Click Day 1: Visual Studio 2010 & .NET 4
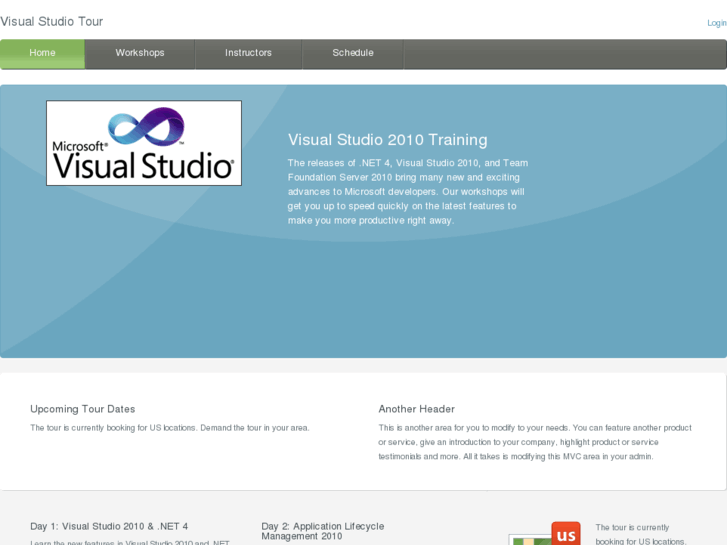727x545 pixels. 109,526
